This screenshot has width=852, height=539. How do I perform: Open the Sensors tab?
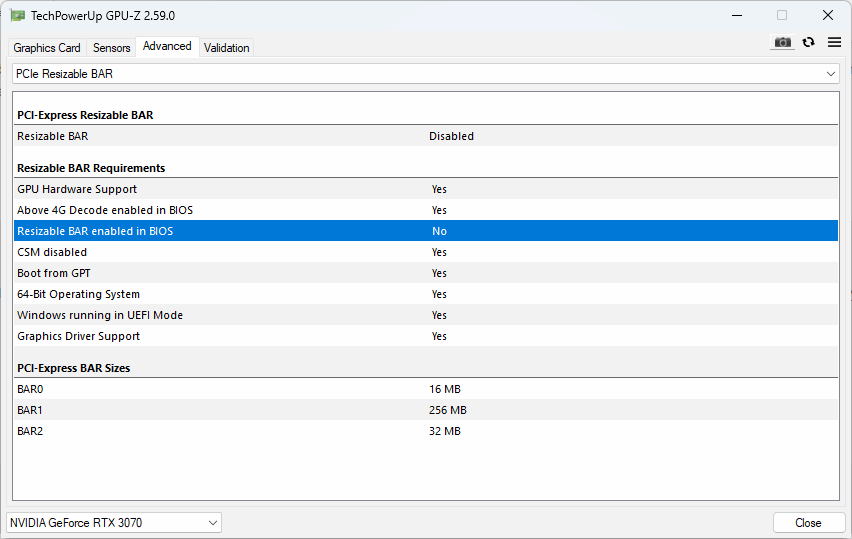(111, 48)
